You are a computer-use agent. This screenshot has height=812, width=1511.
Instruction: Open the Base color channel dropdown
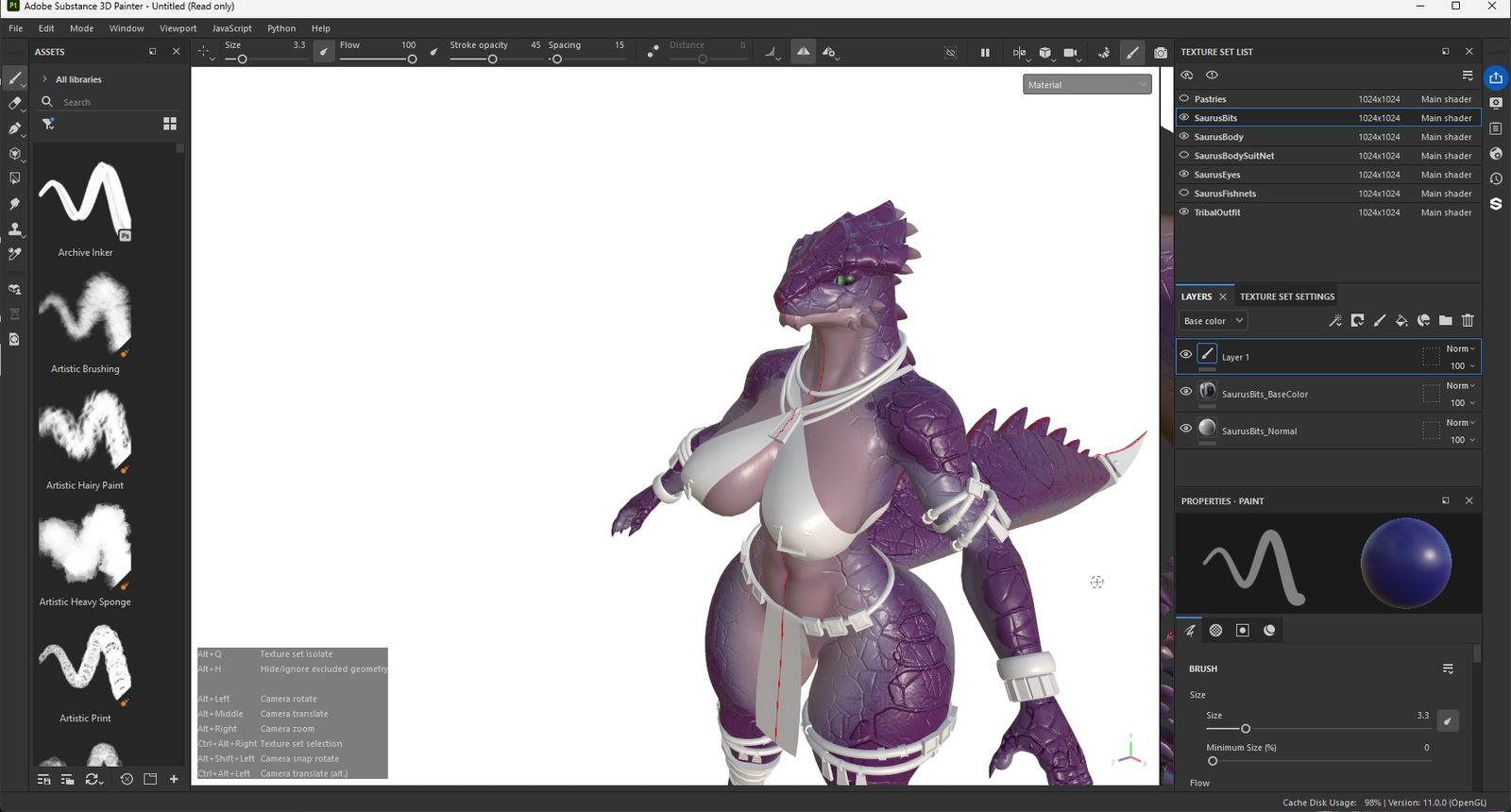pyautogui.click(x=1214, y=321)
